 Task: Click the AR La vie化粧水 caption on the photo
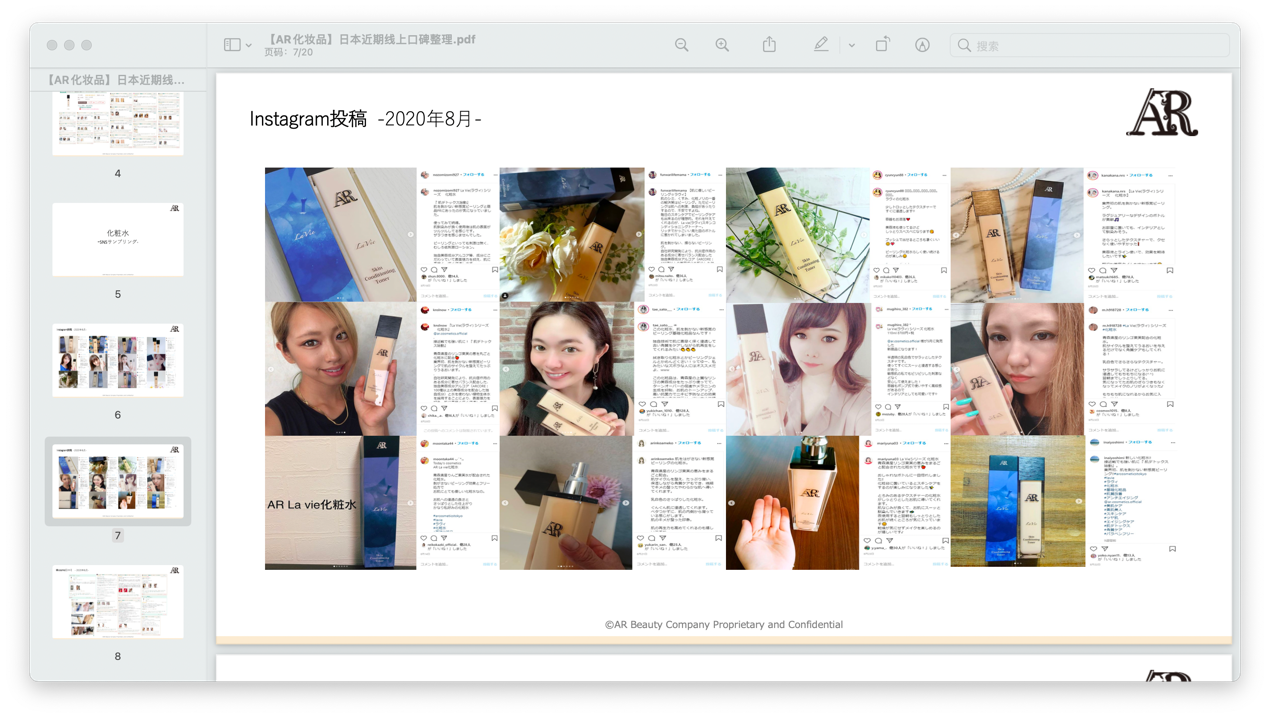[x=312, y=505]
